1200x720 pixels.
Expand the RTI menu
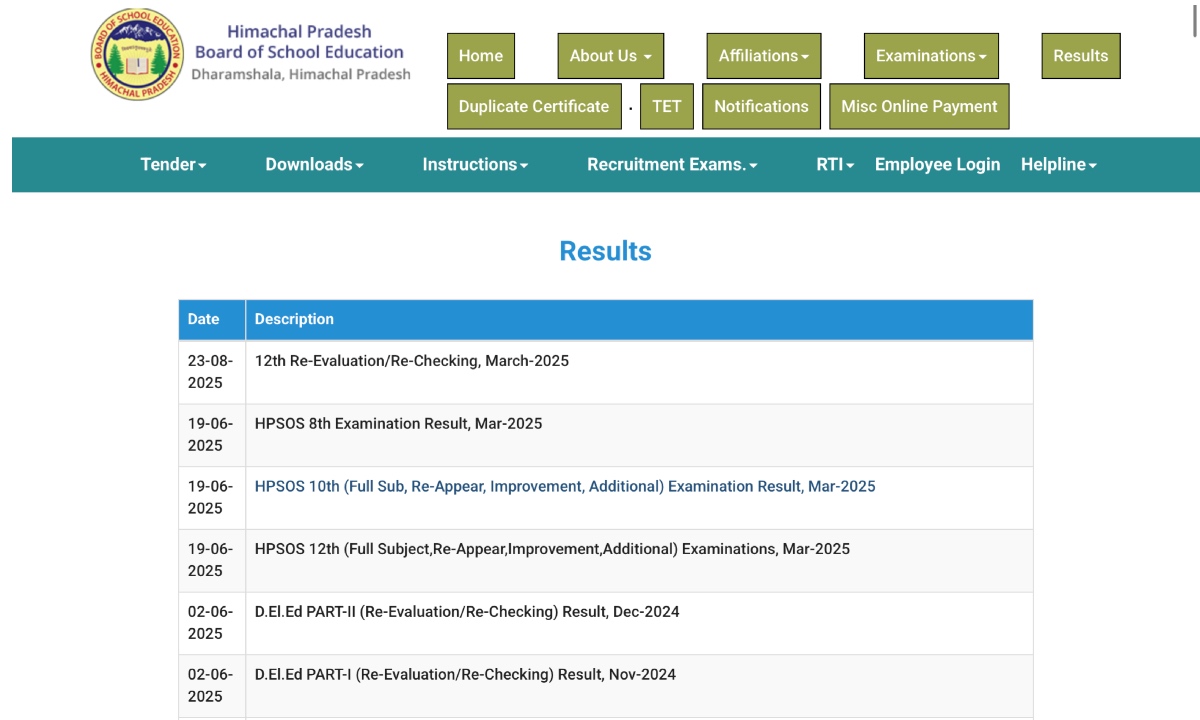click(835, 165)
